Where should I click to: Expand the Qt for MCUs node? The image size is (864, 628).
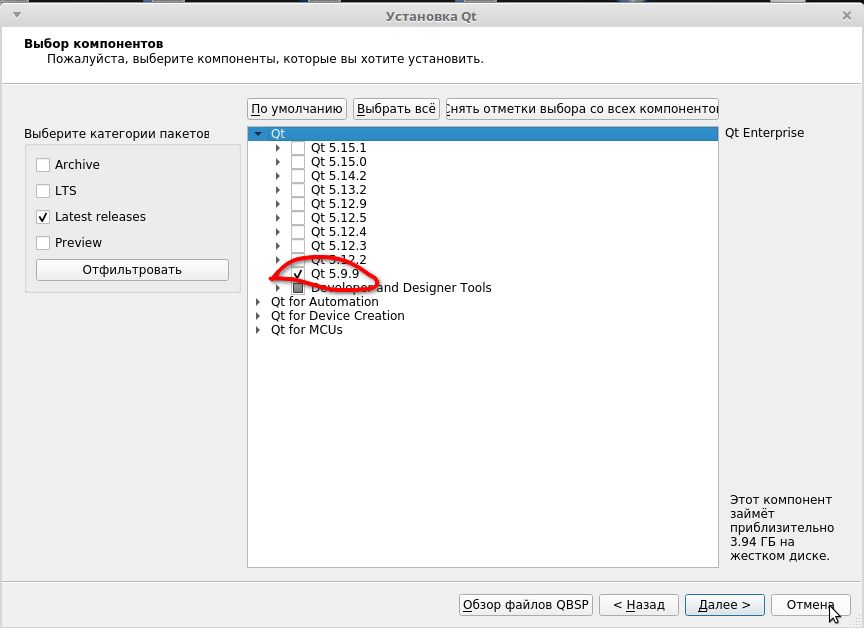(258, 330)
